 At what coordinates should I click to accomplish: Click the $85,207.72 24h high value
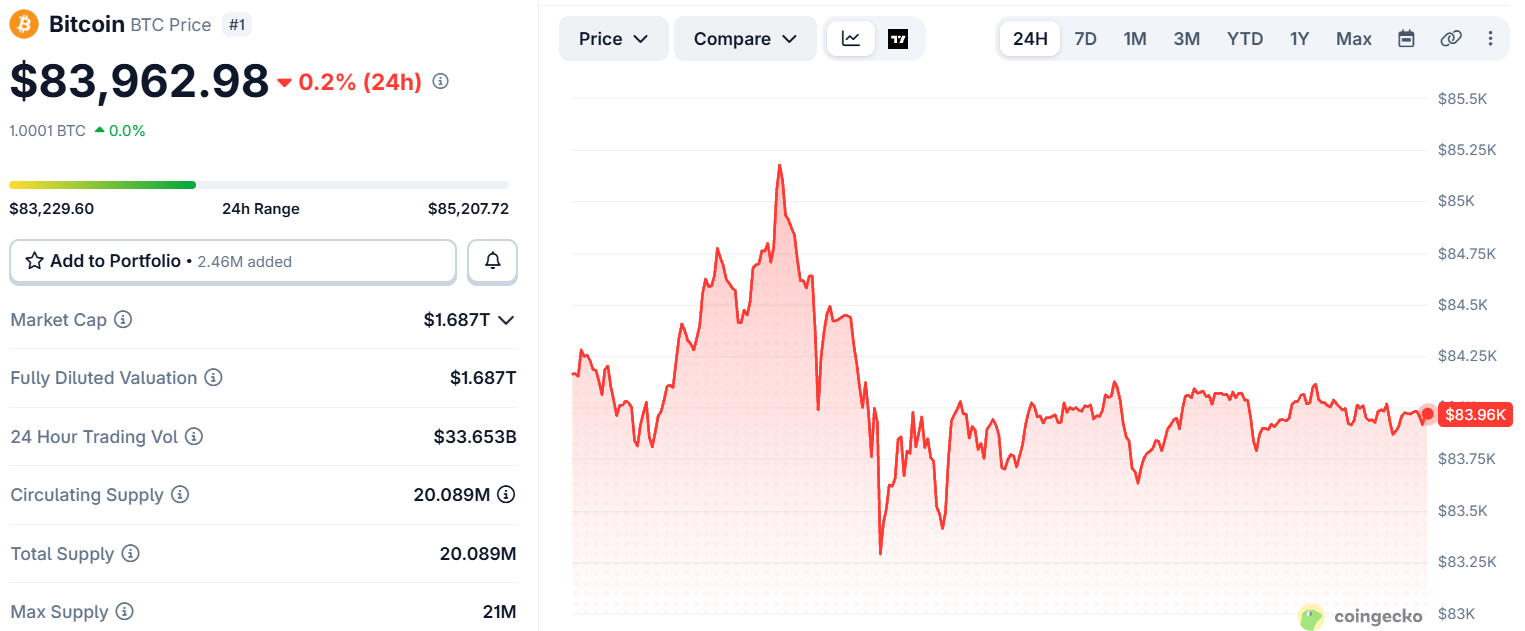click(x=468, y=209)
